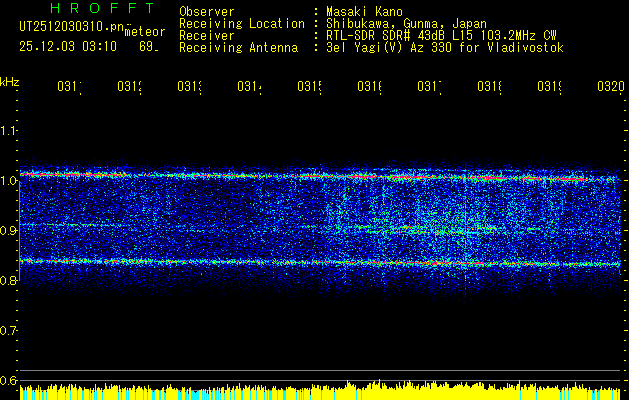Click observer name Masaki Kano
Screen dimensions: 629x400
364,12
